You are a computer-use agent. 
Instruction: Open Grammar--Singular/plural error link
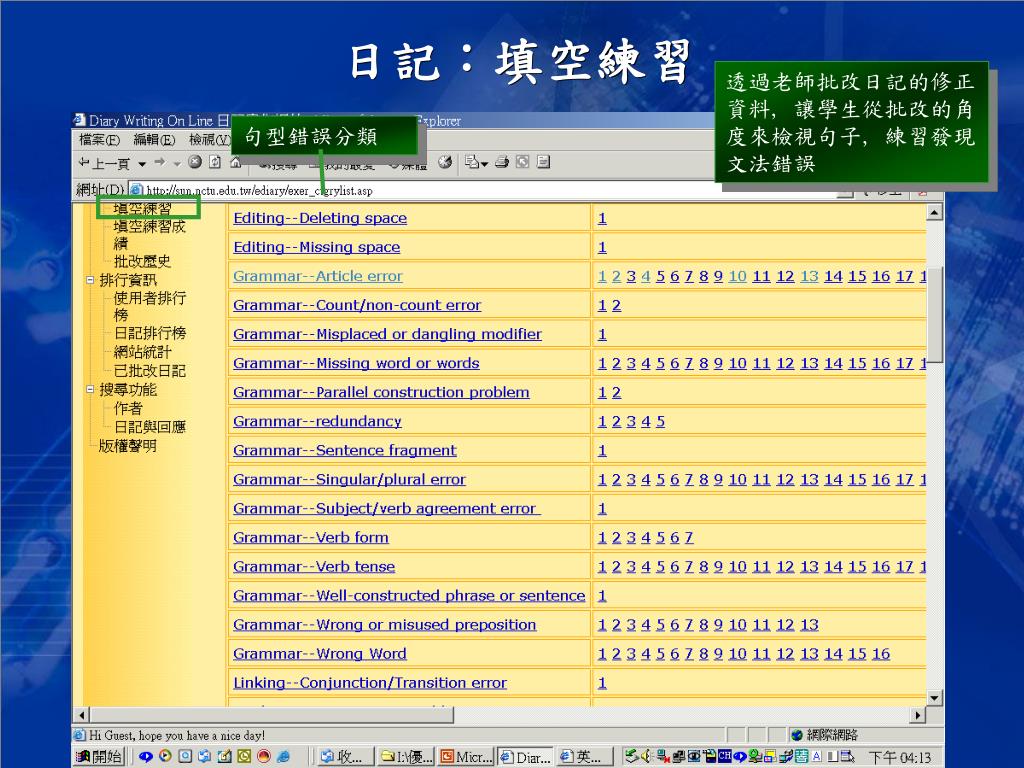[349, 479]
